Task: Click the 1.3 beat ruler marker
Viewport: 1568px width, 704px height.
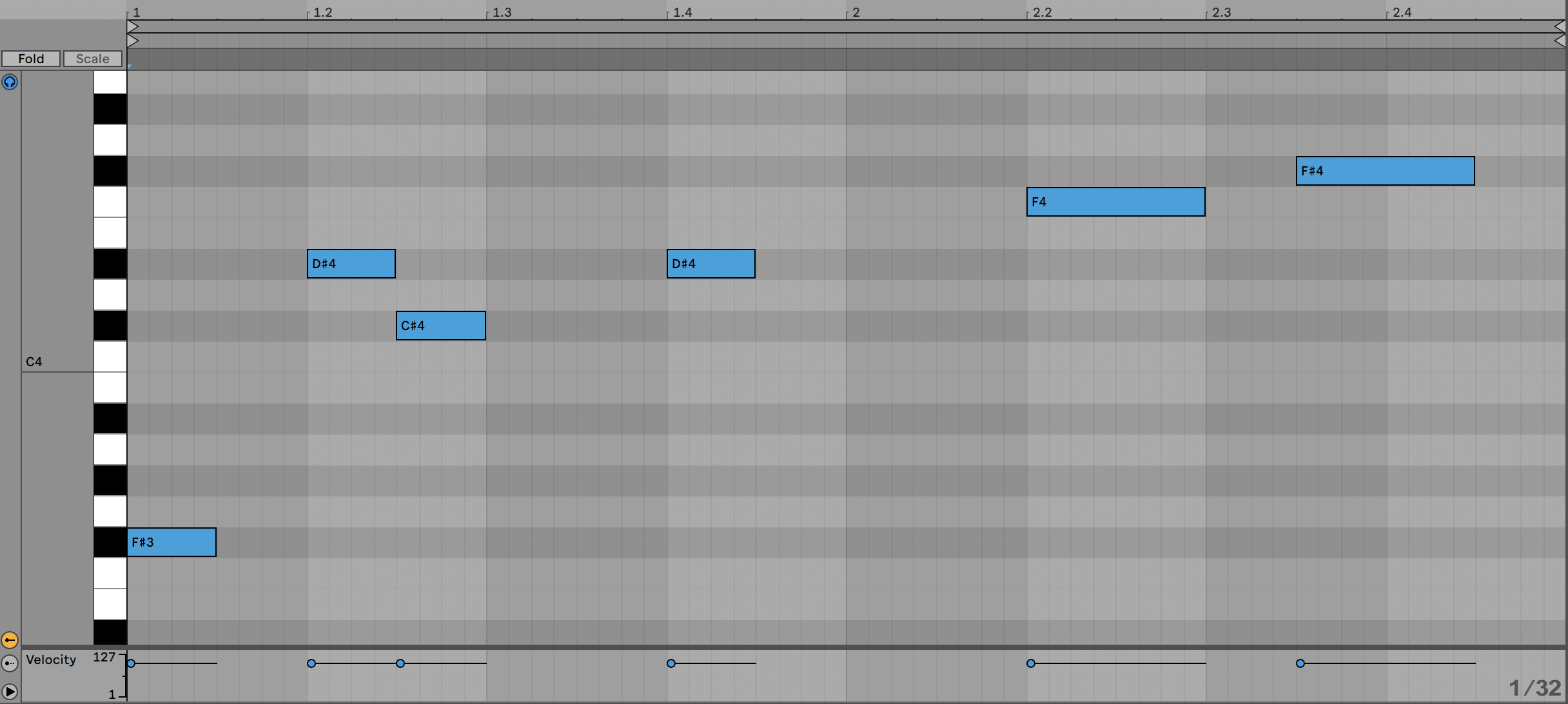Action: pos(502,12)
